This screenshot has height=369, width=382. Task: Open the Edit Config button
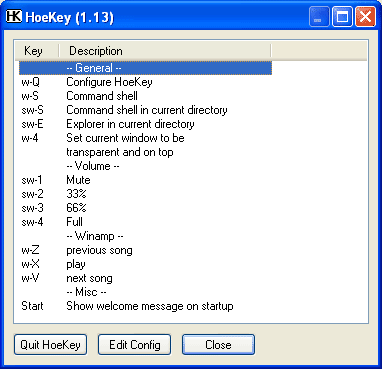coord(134,345)
